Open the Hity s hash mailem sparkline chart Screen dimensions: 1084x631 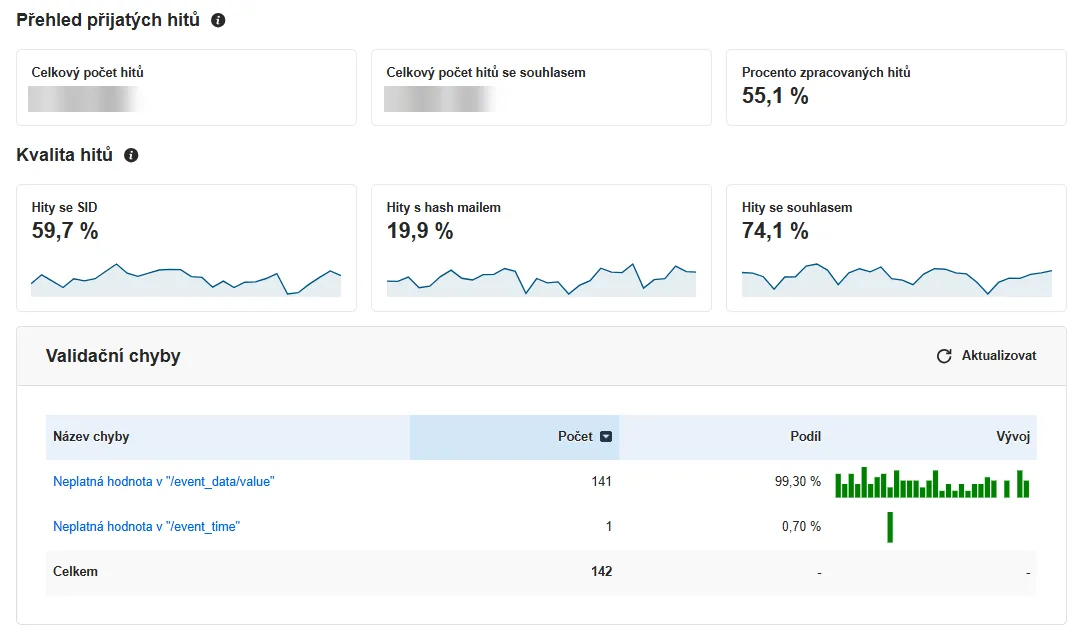click(x=541, y=279)
